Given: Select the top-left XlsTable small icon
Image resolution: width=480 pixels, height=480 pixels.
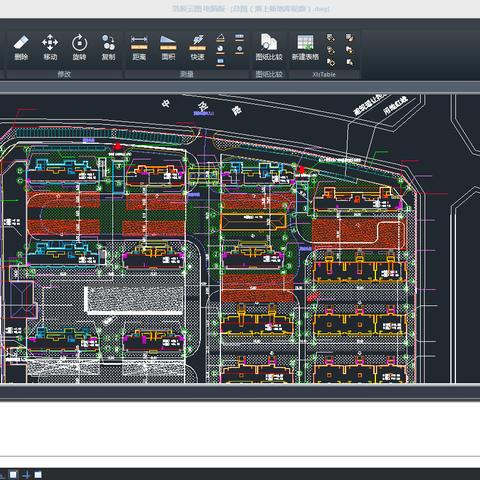Looking at the screenshot, I should coord(331,37).
